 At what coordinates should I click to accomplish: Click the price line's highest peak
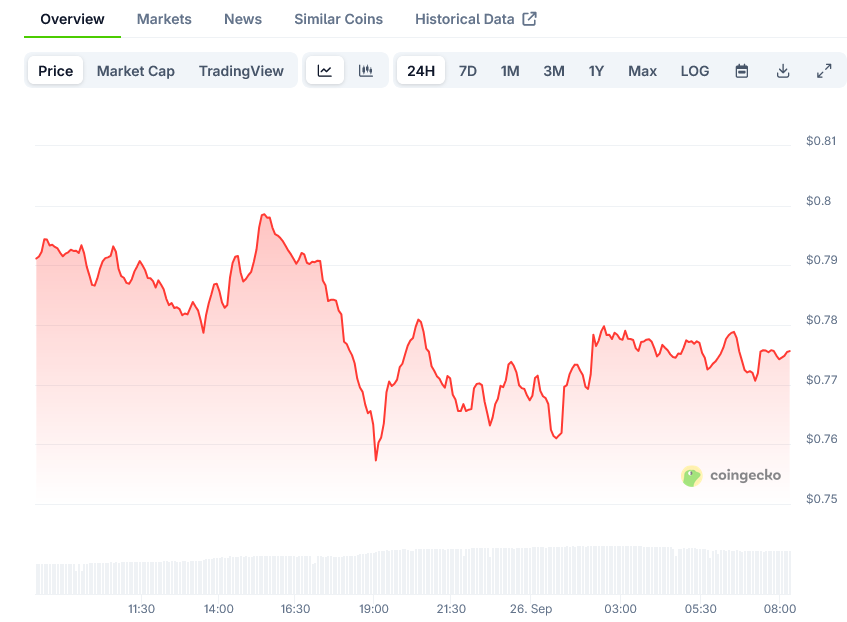[x=264, y=215]
